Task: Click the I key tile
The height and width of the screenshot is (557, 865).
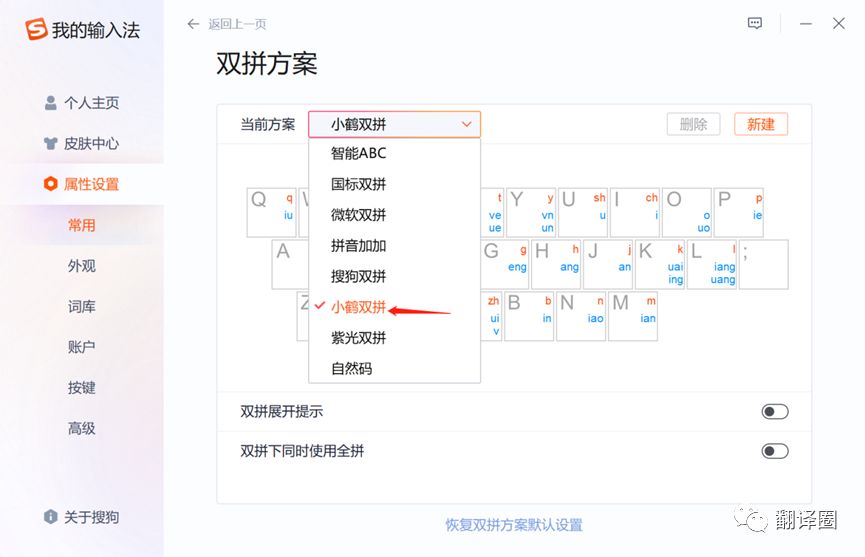Action: point(635,212)
